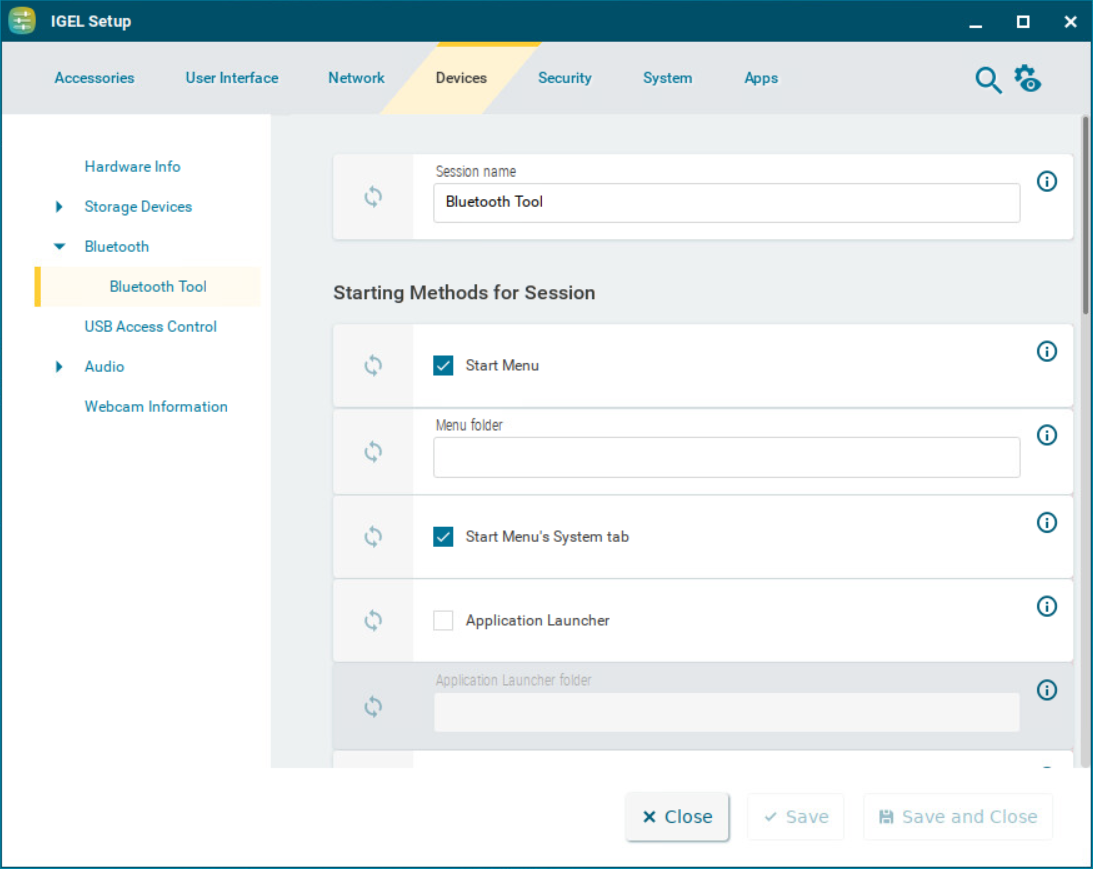Disable Start Menu's System tab checkbox

[x=443, y=537]
